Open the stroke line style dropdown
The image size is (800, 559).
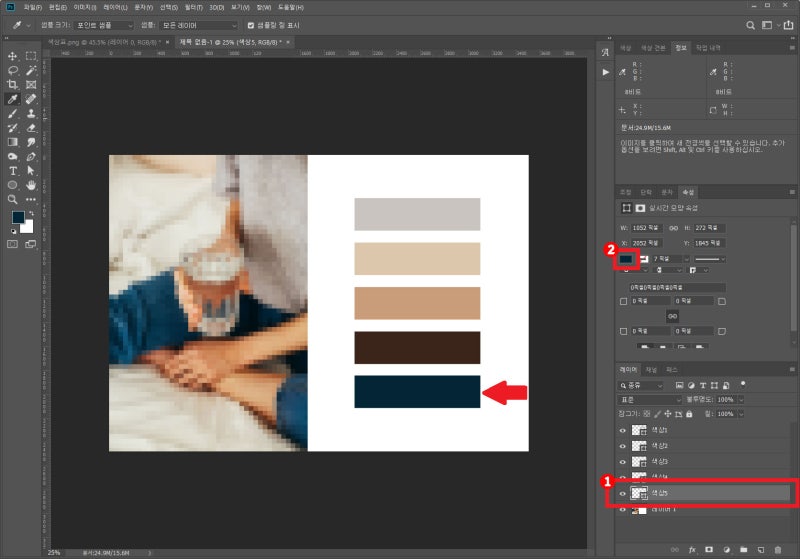709,259
